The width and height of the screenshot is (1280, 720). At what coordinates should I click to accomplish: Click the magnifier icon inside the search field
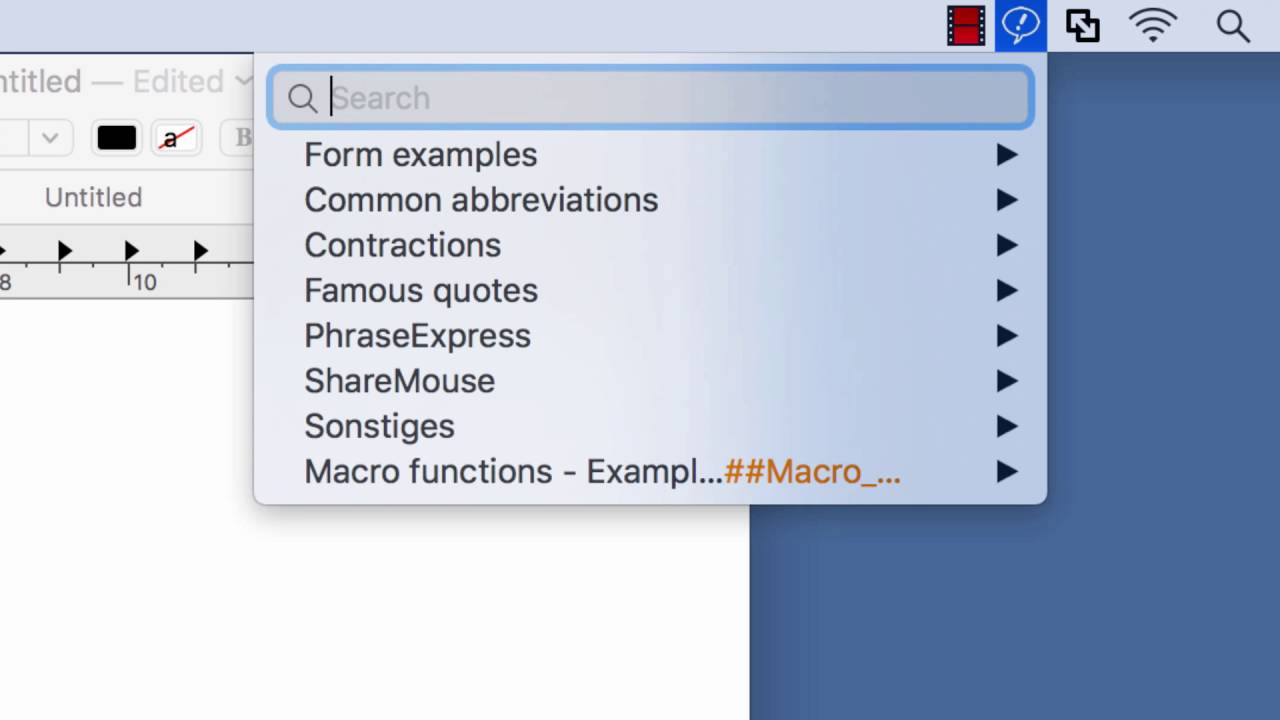point(302,98)
